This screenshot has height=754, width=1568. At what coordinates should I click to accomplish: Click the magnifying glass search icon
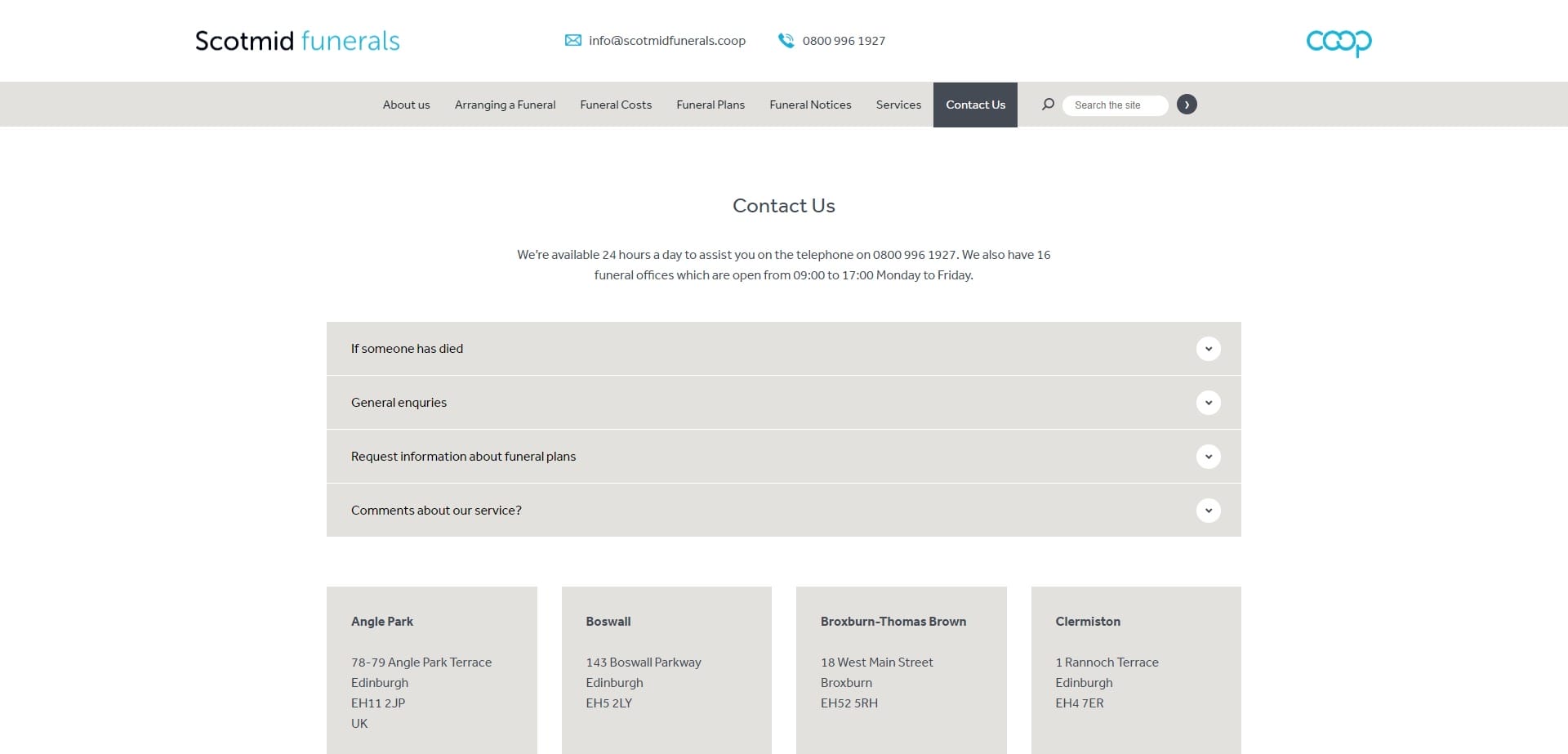1048,105
